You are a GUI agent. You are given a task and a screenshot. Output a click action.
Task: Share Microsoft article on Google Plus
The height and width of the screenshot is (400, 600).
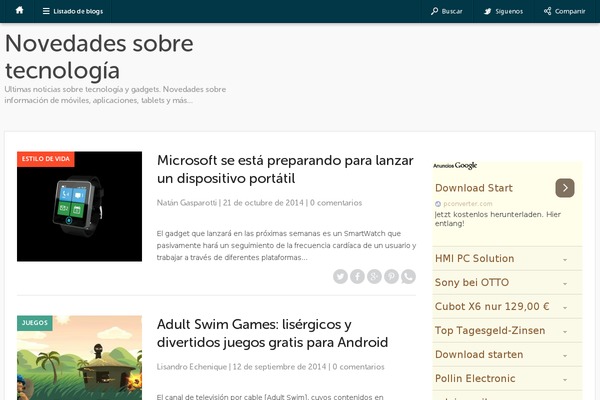(x=374, y=276)
